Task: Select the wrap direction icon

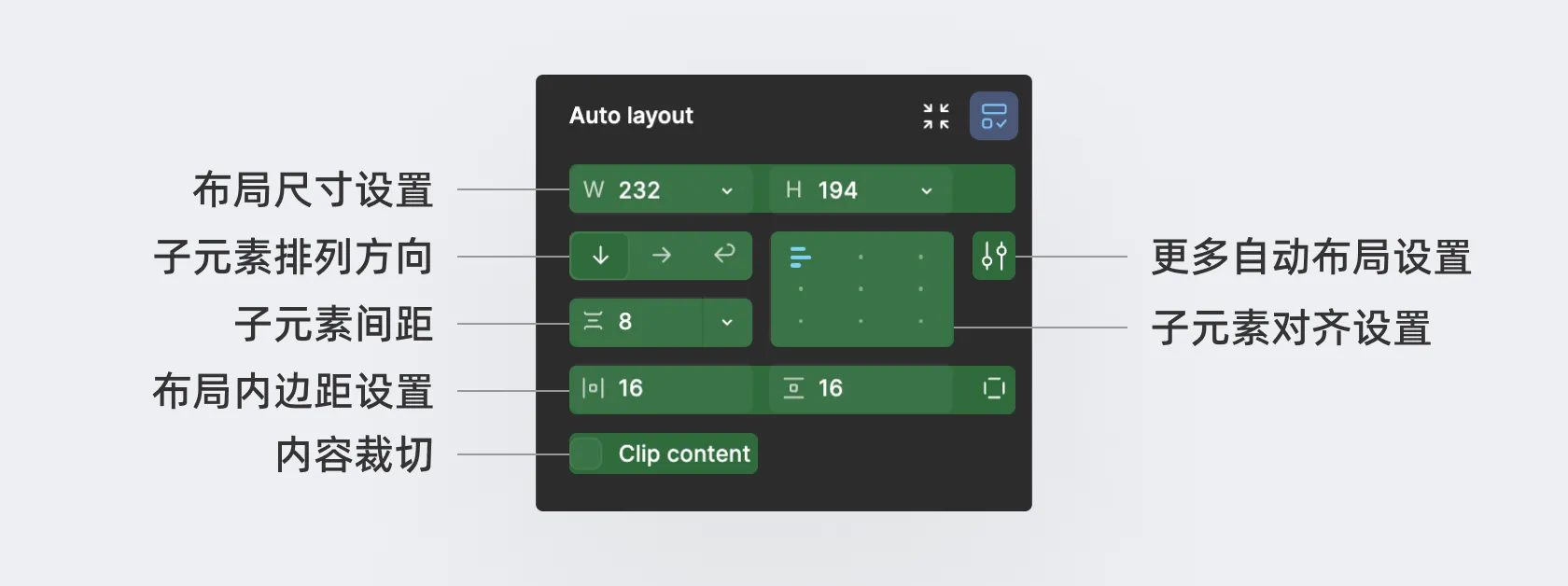Action: (x=724, y=255)
